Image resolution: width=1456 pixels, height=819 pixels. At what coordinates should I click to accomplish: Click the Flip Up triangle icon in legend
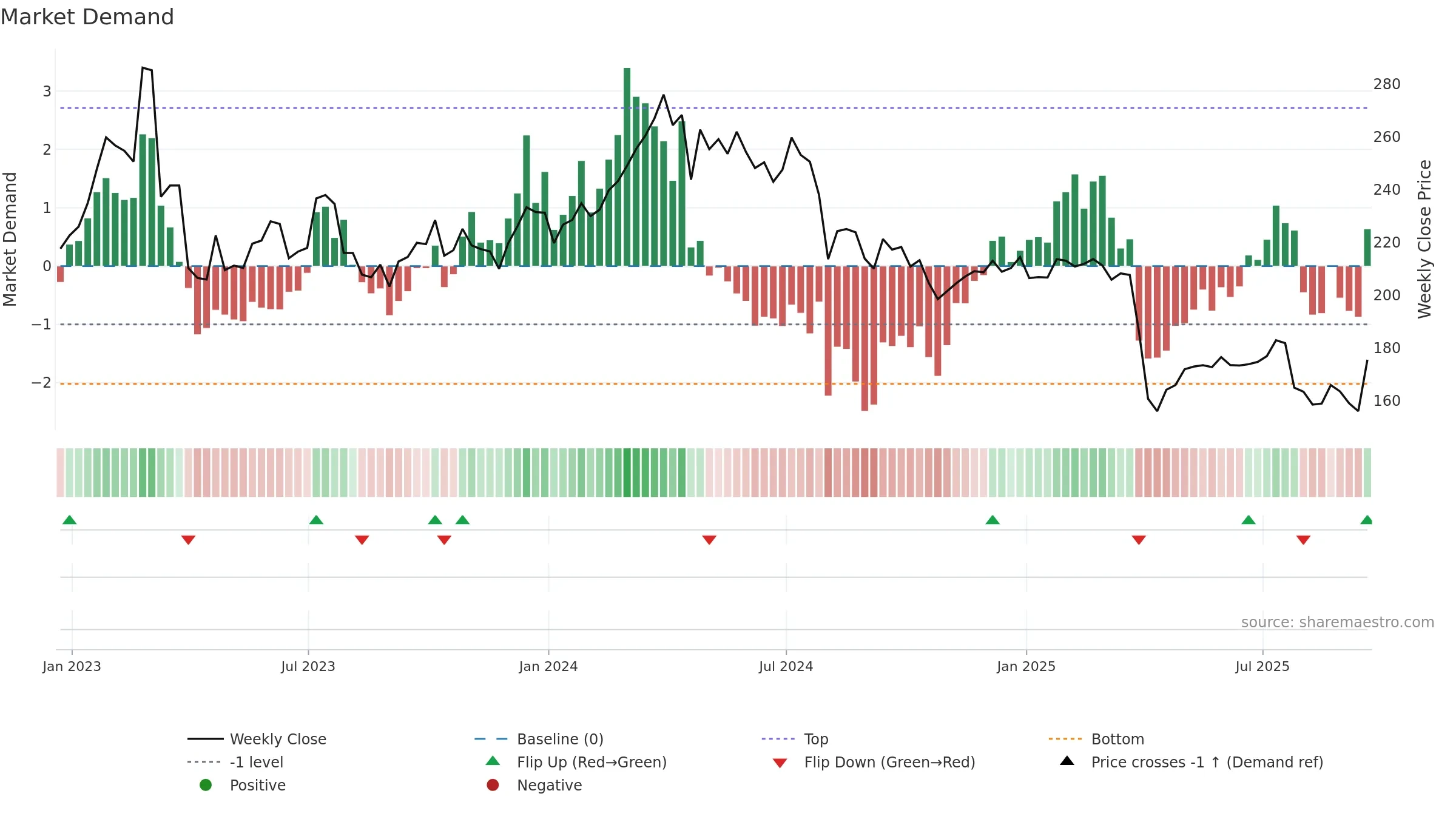tap(493, 761)
